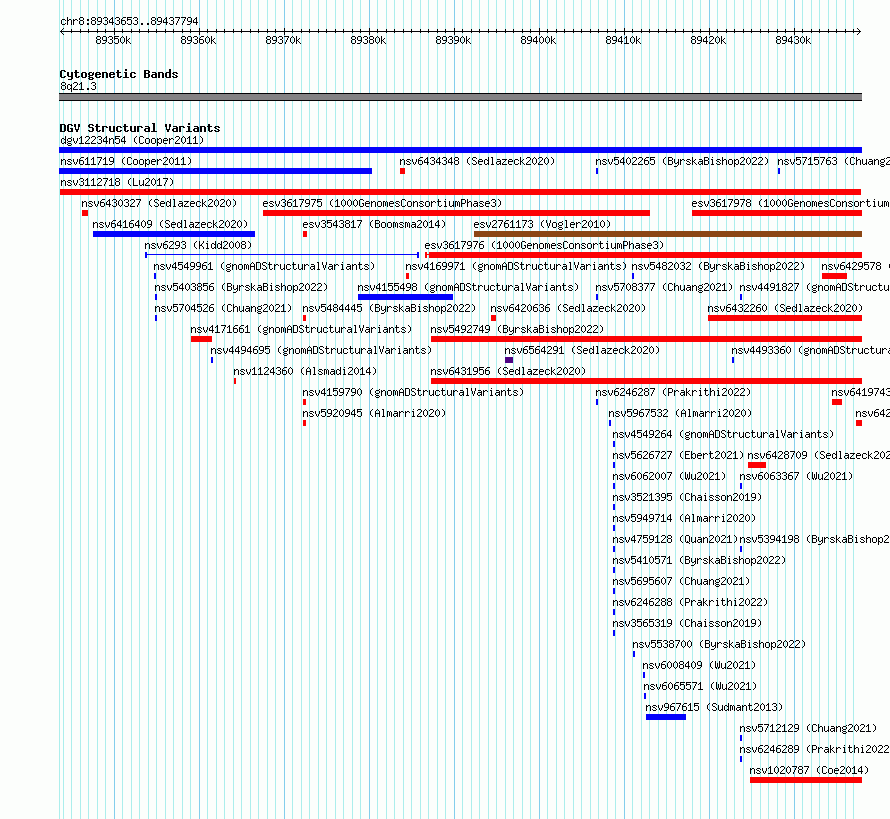
Task: Open nsv6008409 (Wu2021) label
Action: pos(699,665)
